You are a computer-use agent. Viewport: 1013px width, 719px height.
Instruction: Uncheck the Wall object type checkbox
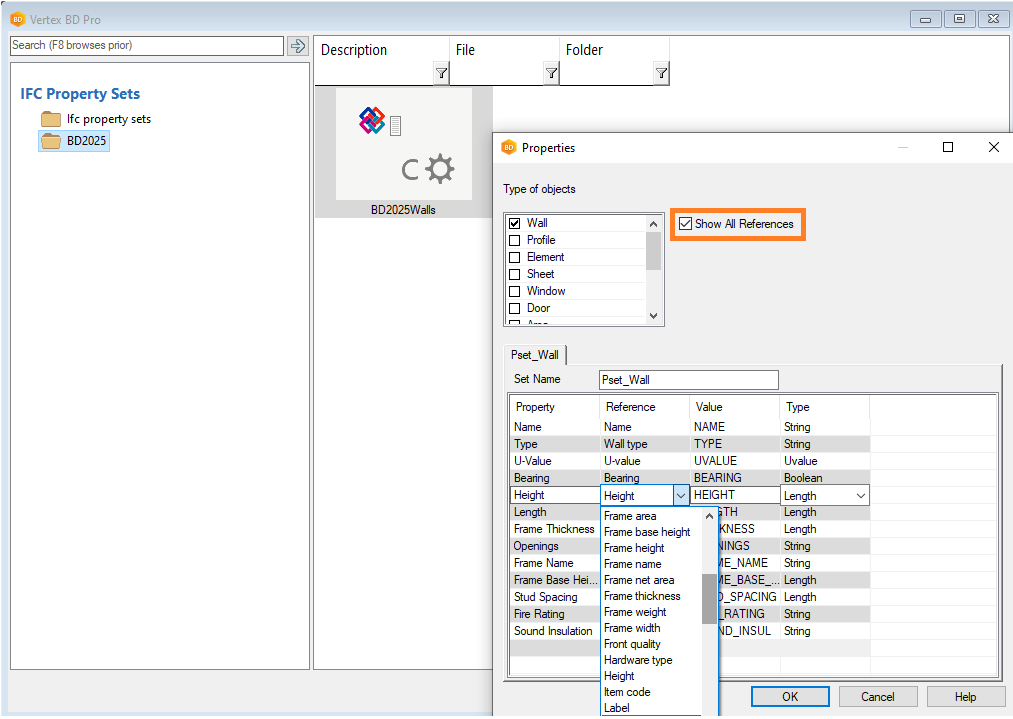pos(515,223)
